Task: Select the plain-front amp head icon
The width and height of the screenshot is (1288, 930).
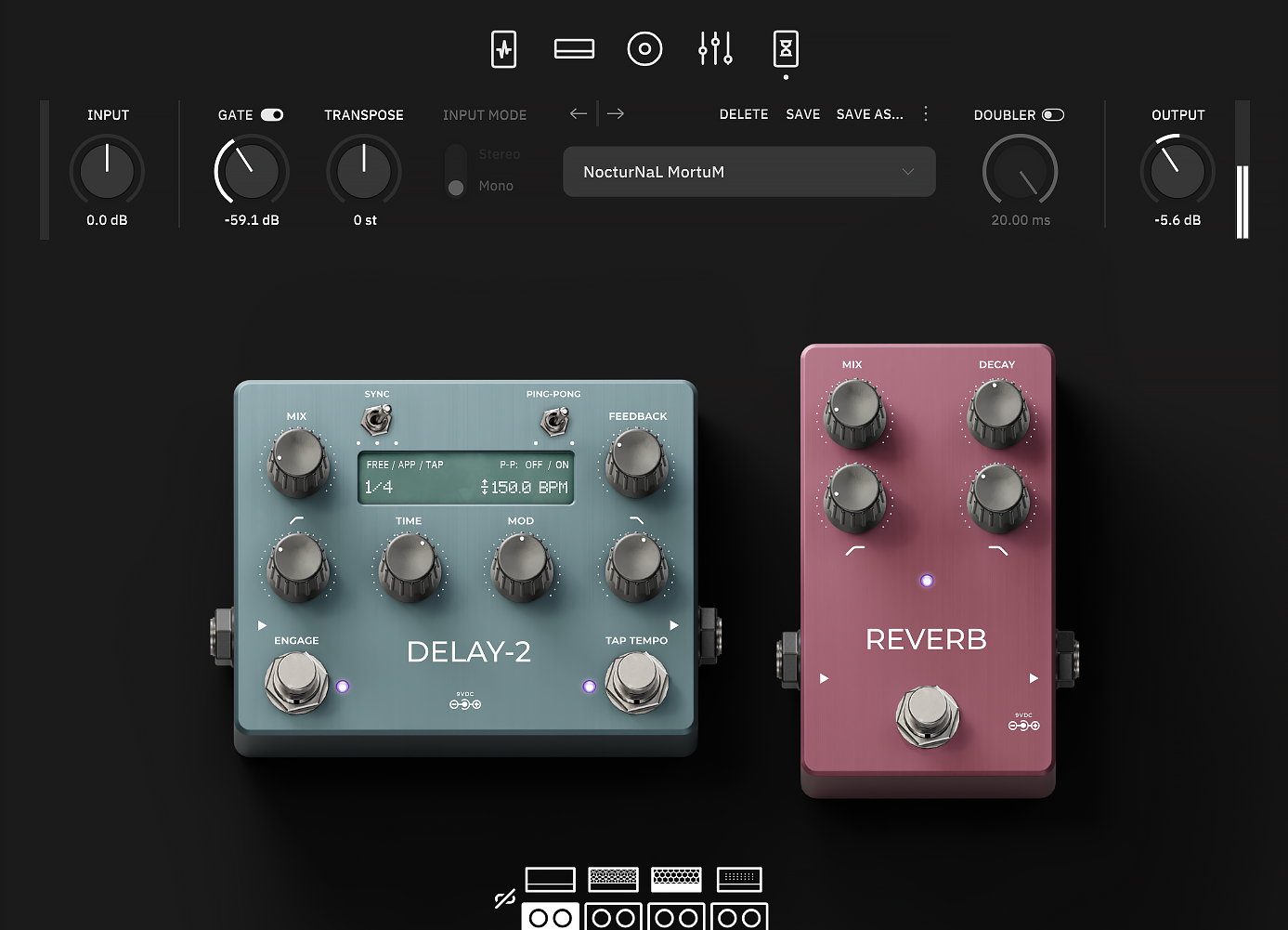Action: tap(551, 879)
